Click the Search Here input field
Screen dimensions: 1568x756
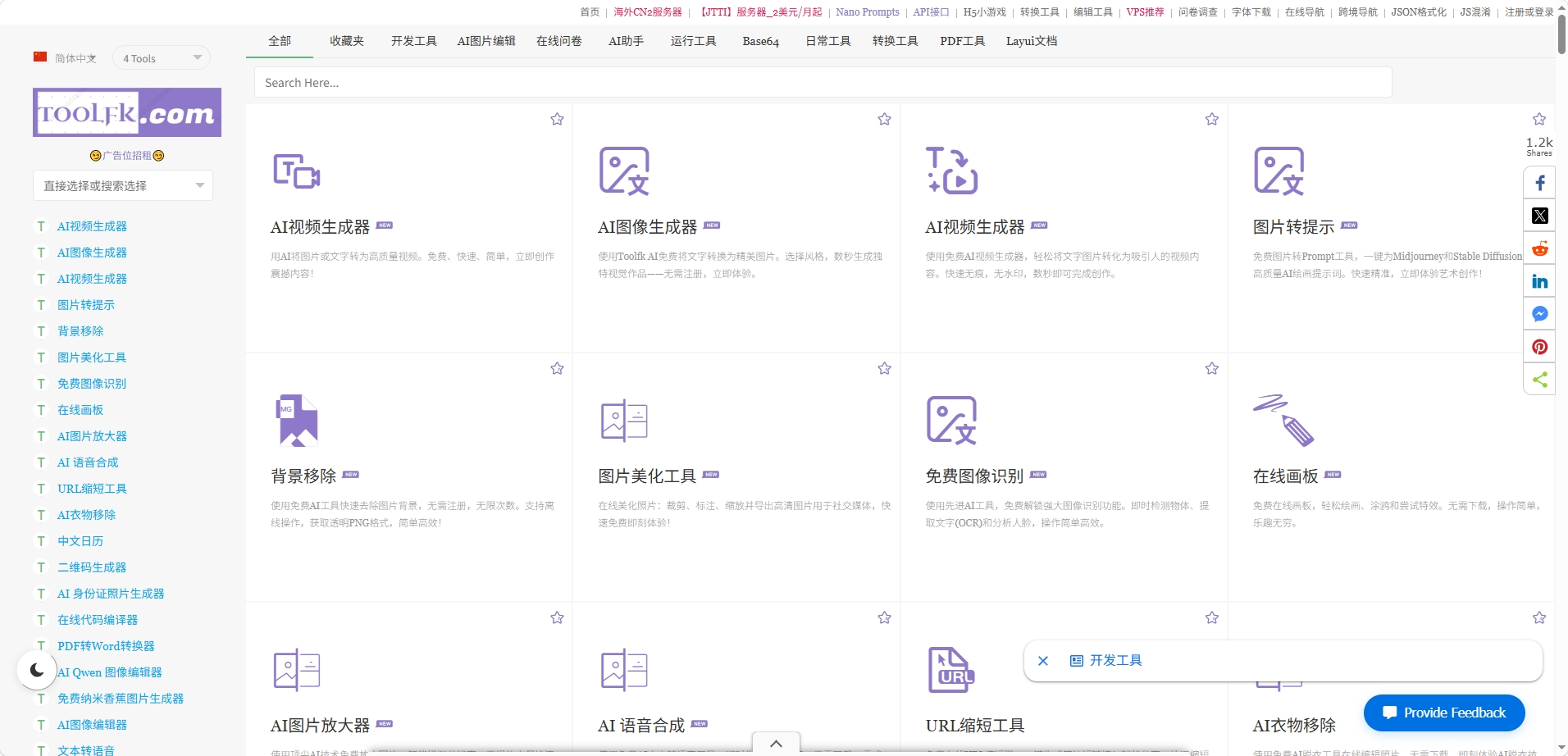coord(823,82)
